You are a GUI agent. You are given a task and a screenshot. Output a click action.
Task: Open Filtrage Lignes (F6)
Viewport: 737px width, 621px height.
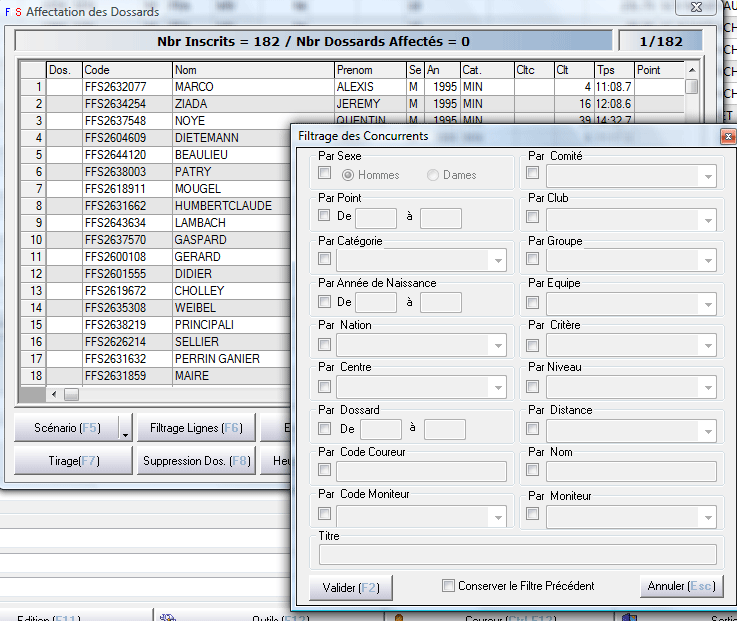tap(196, 428)
